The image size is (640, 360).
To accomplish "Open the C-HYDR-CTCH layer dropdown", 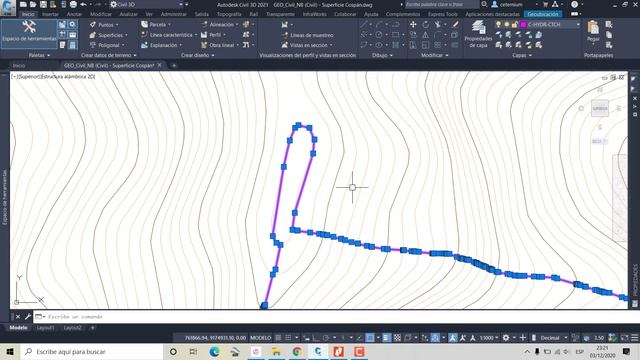I will (578, 24).
